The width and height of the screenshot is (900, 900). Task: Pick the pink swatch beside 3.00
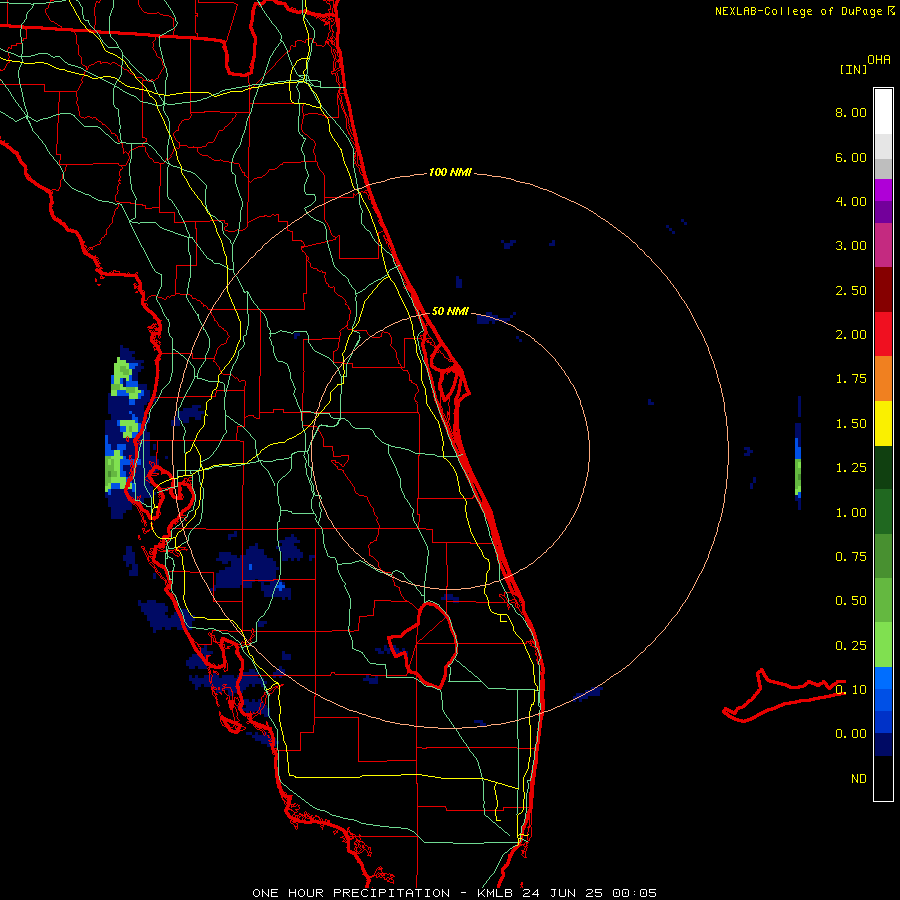(x=883, y=245)
